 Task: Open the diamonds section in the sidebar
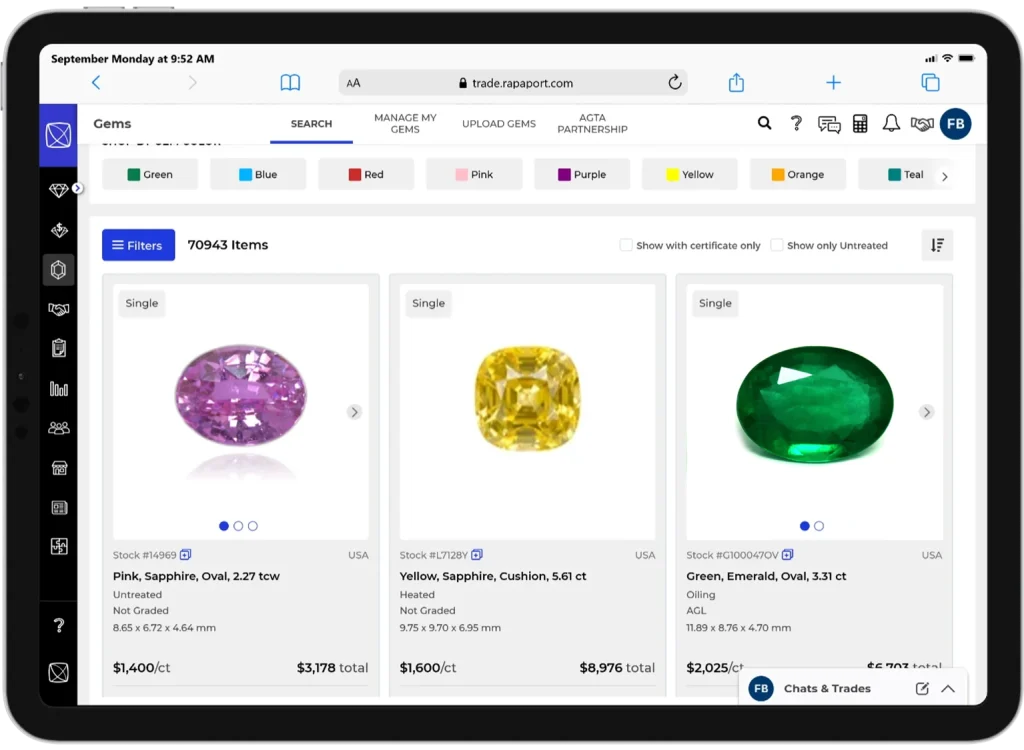tap(58, 190)
